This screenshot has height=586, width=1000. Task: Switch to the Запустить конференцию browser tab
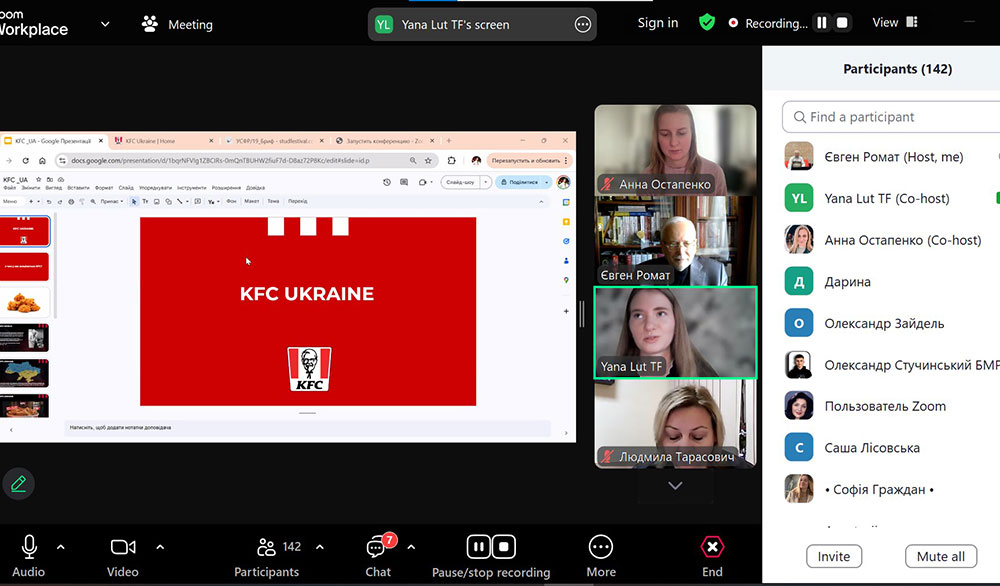[x=385, y=141]
